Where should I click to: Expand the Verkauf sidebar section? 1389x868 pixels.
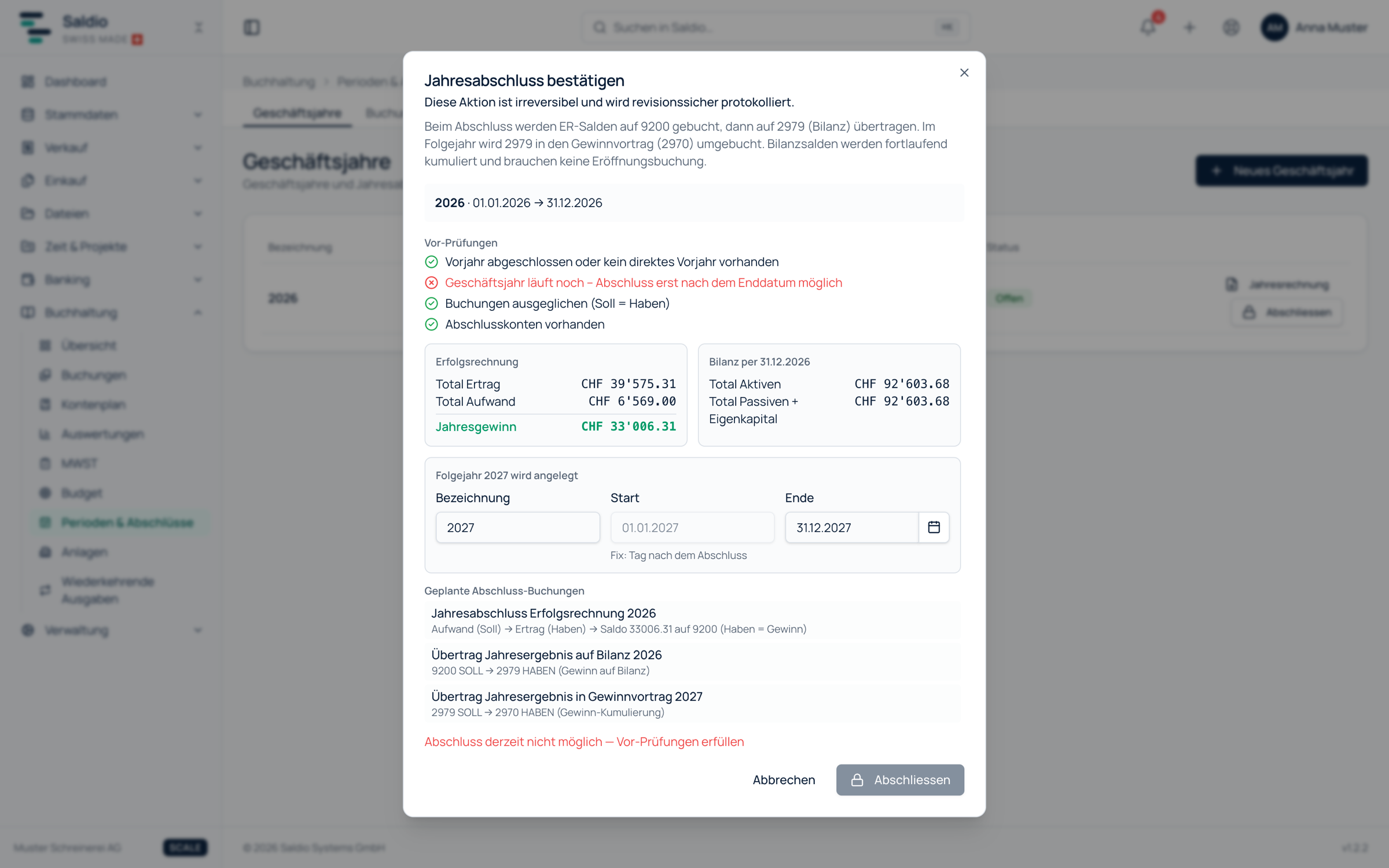click(x=111, y=148)
